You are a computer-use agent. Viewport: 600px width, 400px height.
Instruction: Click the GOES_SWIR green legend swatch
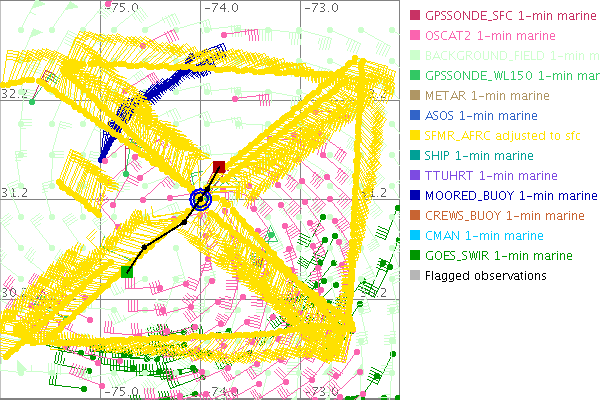click(414, 255)
